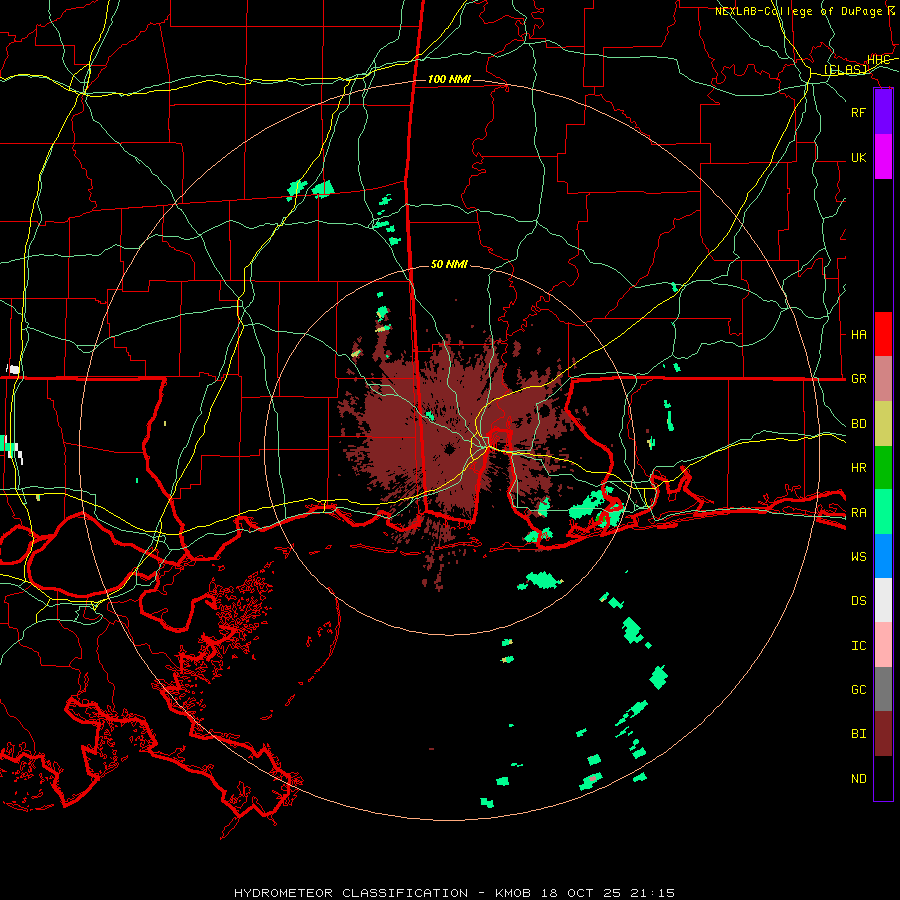This screenshot has height=900, width=900.
Task: Click the purple RF legend swatch
Action: 883,112
